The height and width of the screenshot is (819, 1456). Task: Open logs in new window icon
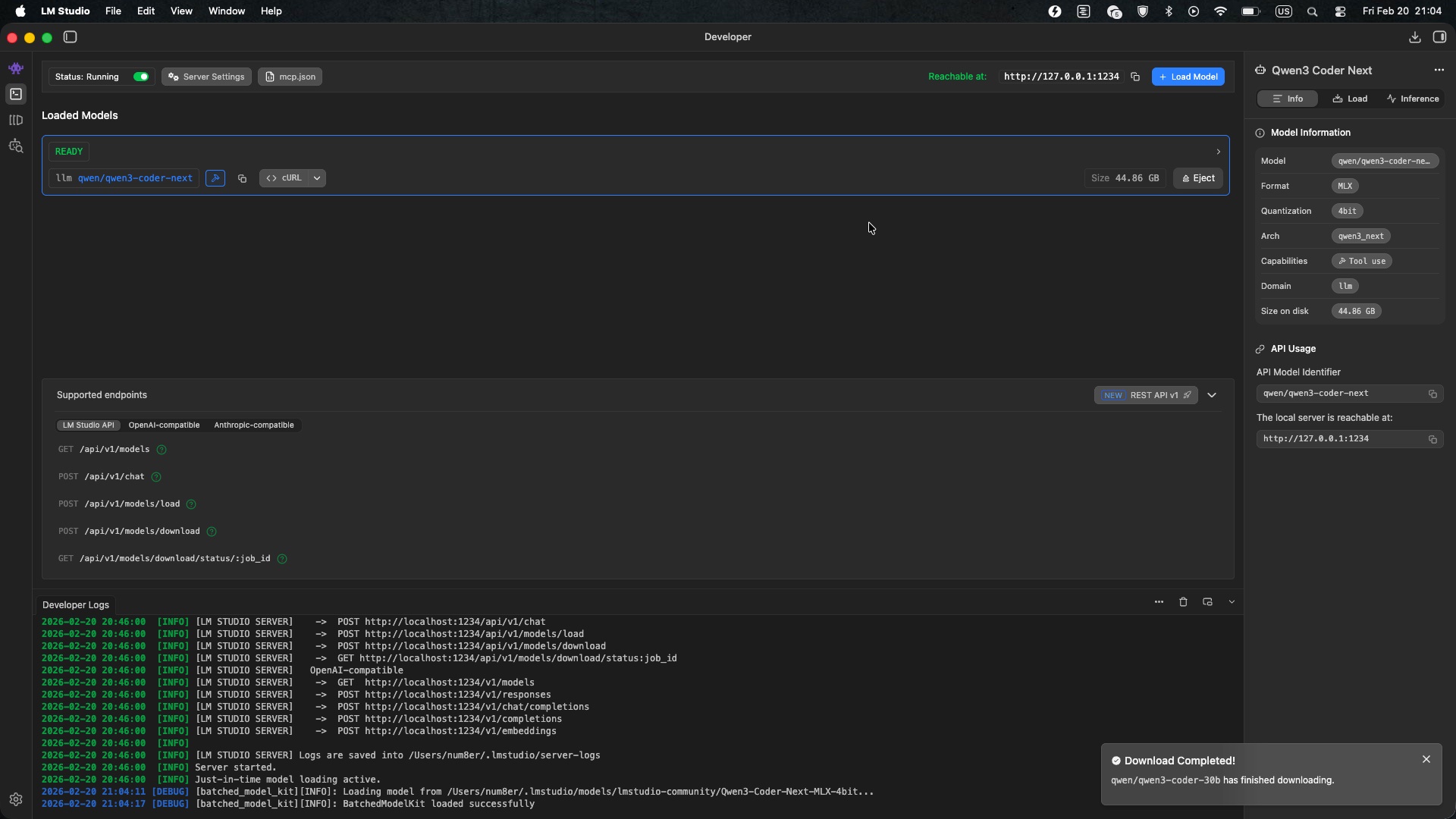pos(1207,601)
